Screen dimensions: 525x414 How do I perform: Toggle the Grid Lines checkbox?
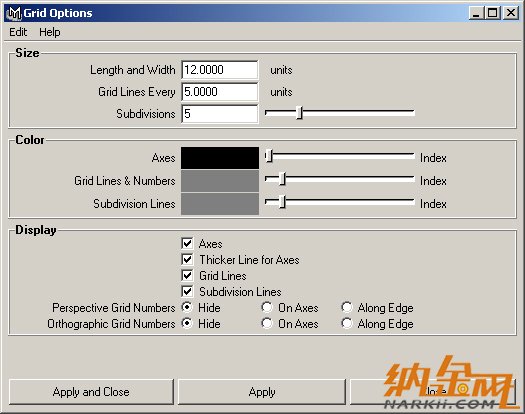click(187, 276)
